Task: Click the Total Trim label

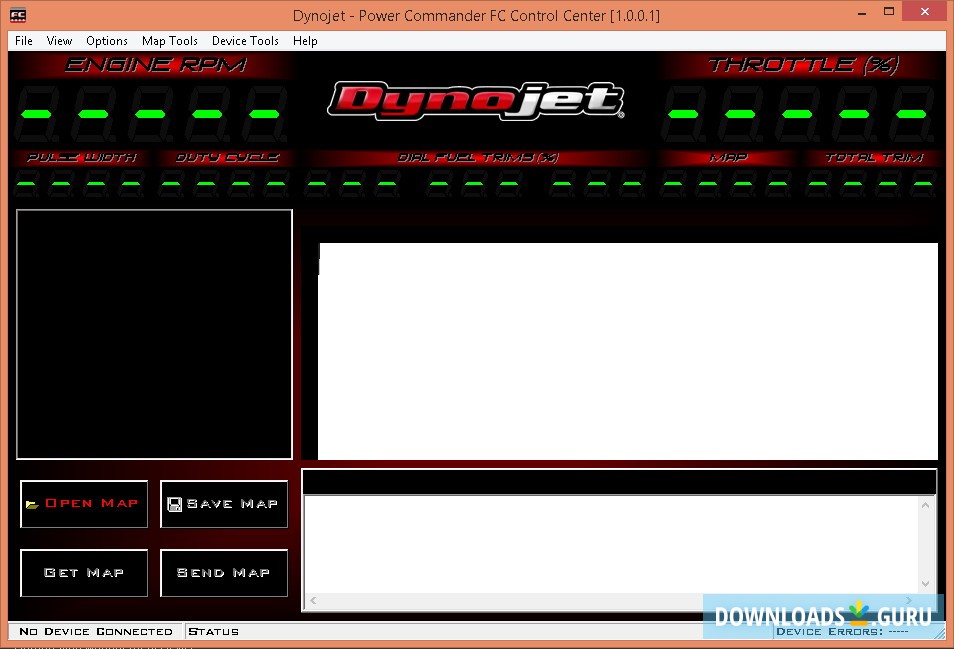Action: (x=874, y=158)
